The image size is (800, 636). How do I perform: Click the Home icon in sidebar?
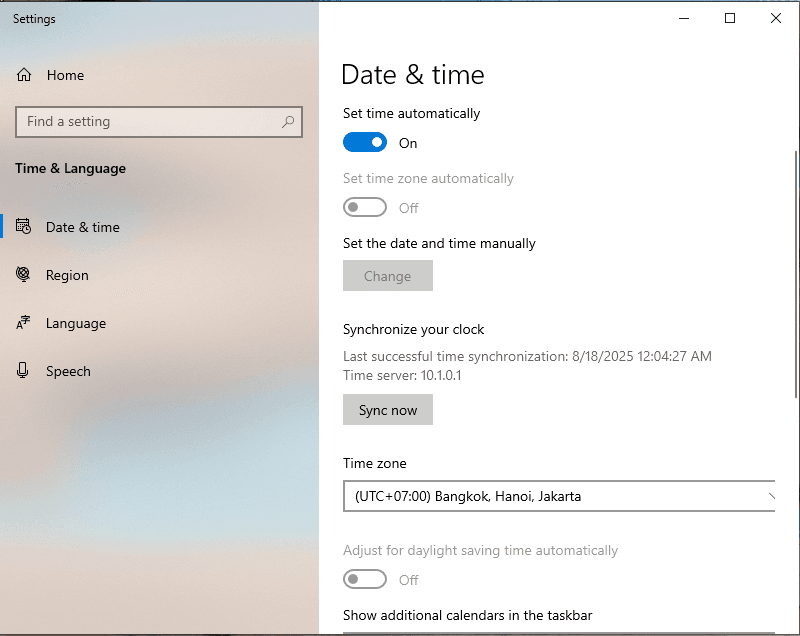click(x=24, y=75)
